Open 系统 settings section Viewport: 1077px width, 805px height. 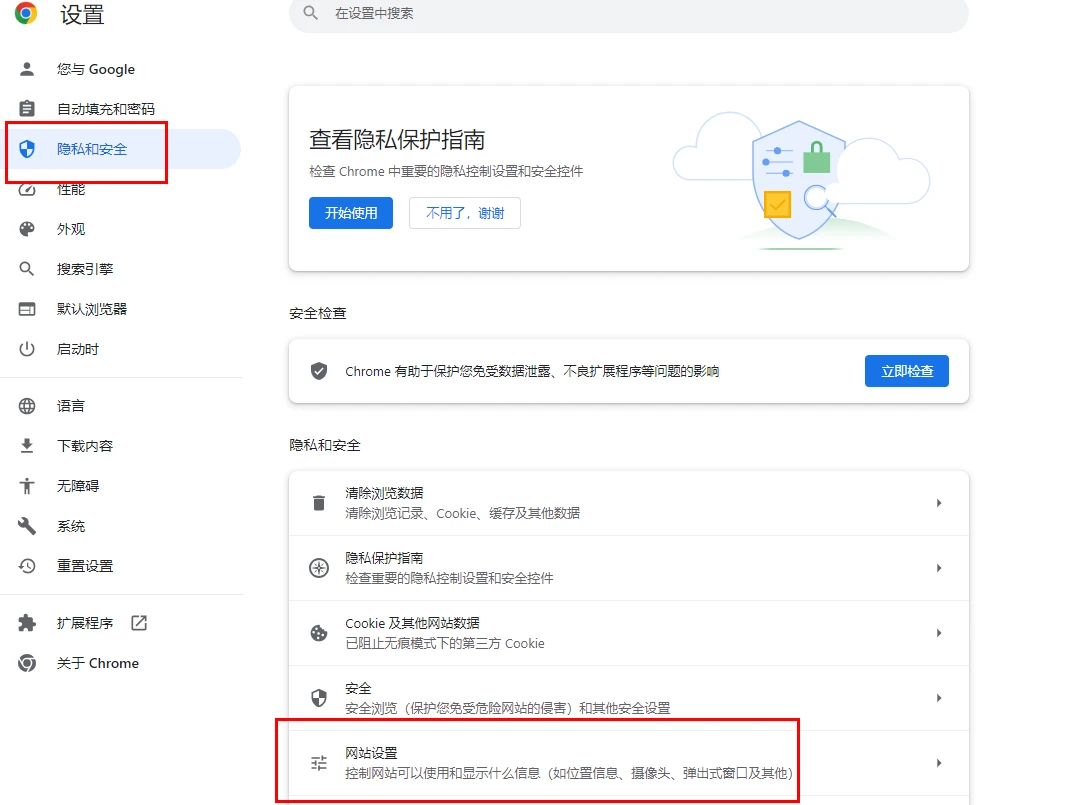[x=120, y=526]
